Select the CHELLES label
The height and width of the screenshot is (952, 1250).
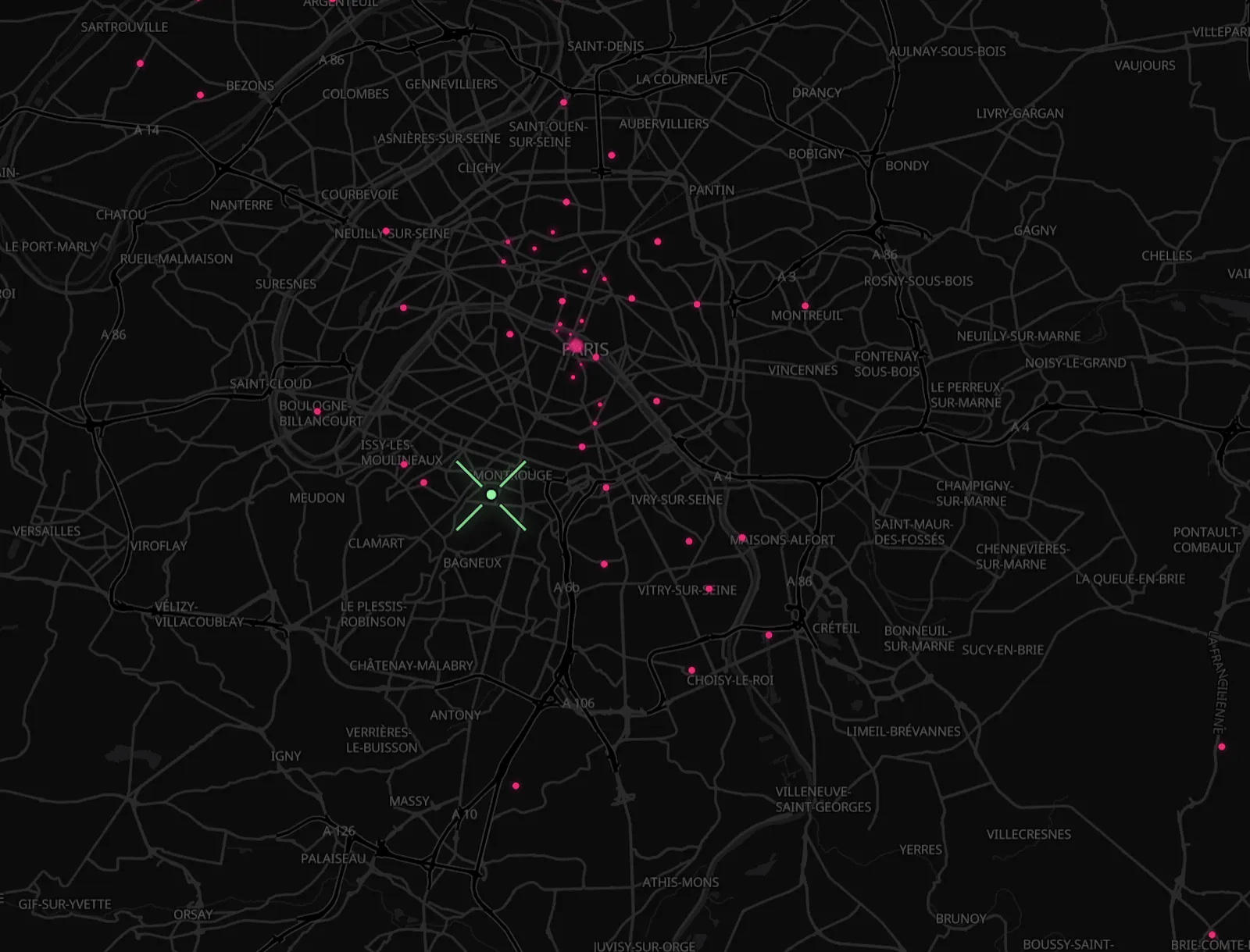(x=1166, y=255)
